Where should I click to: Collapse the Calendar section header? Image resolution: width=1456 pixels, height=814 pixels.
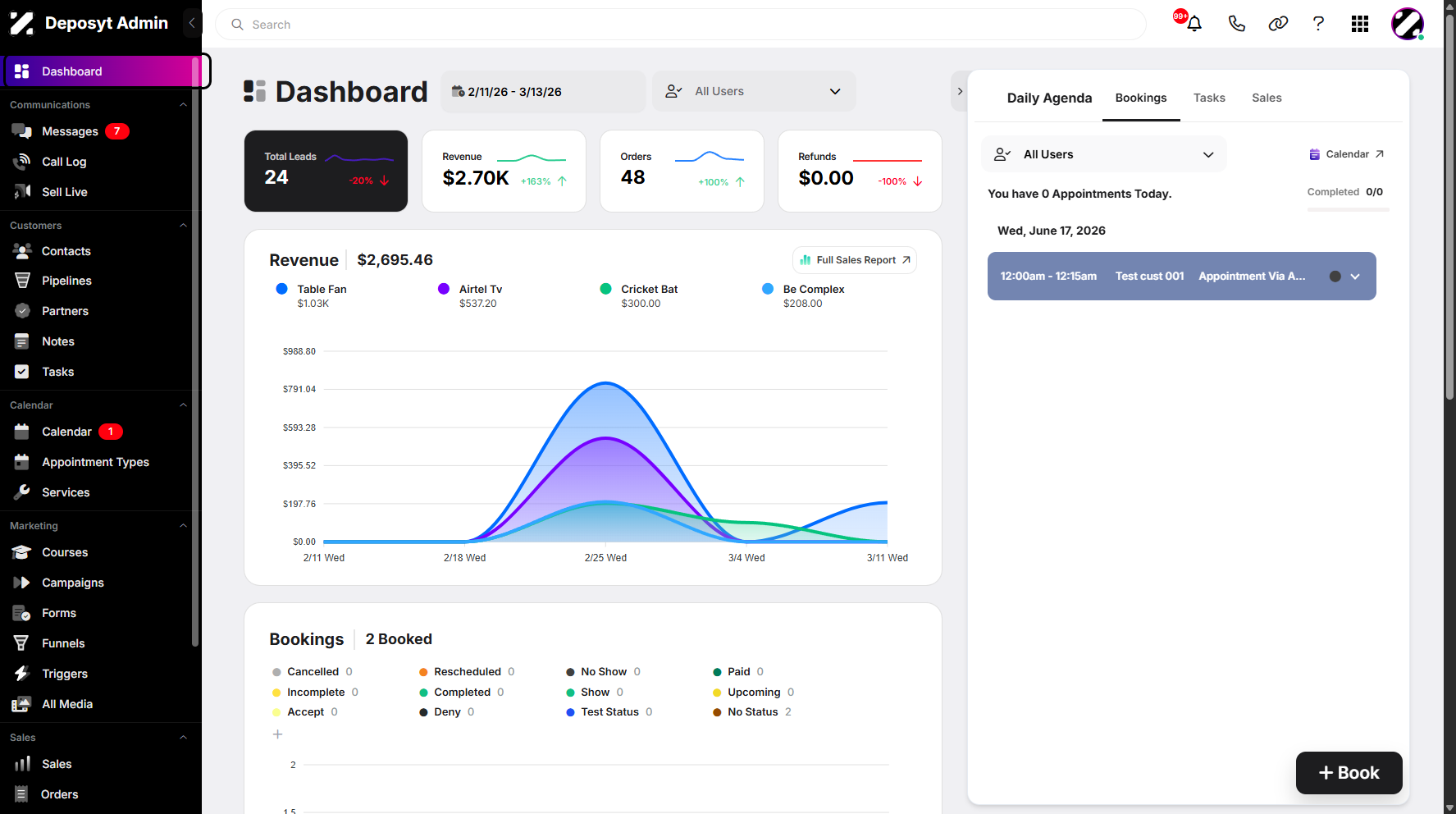tap(183, 405)
